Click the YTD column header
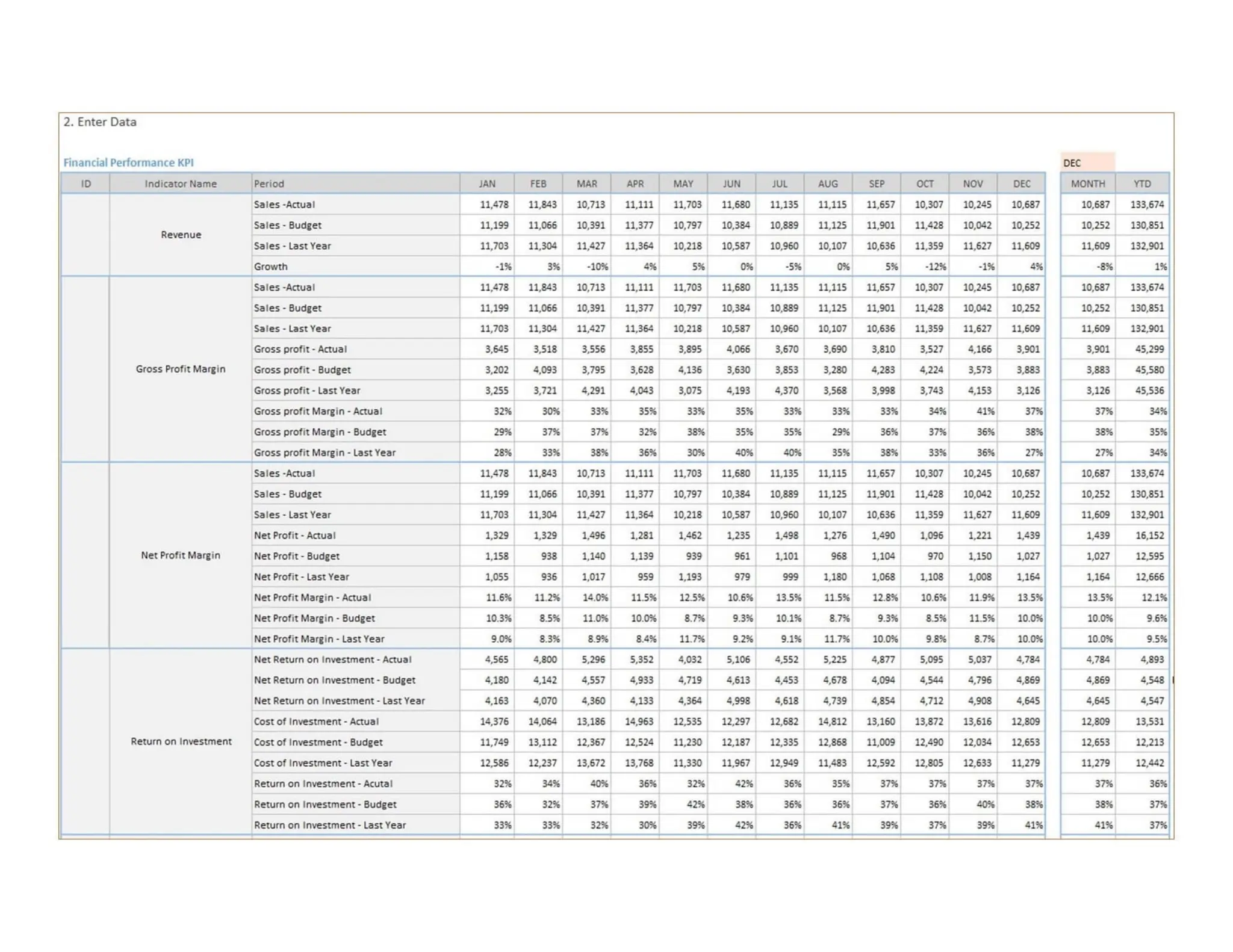1233x952 pixels. point(1142,184)
